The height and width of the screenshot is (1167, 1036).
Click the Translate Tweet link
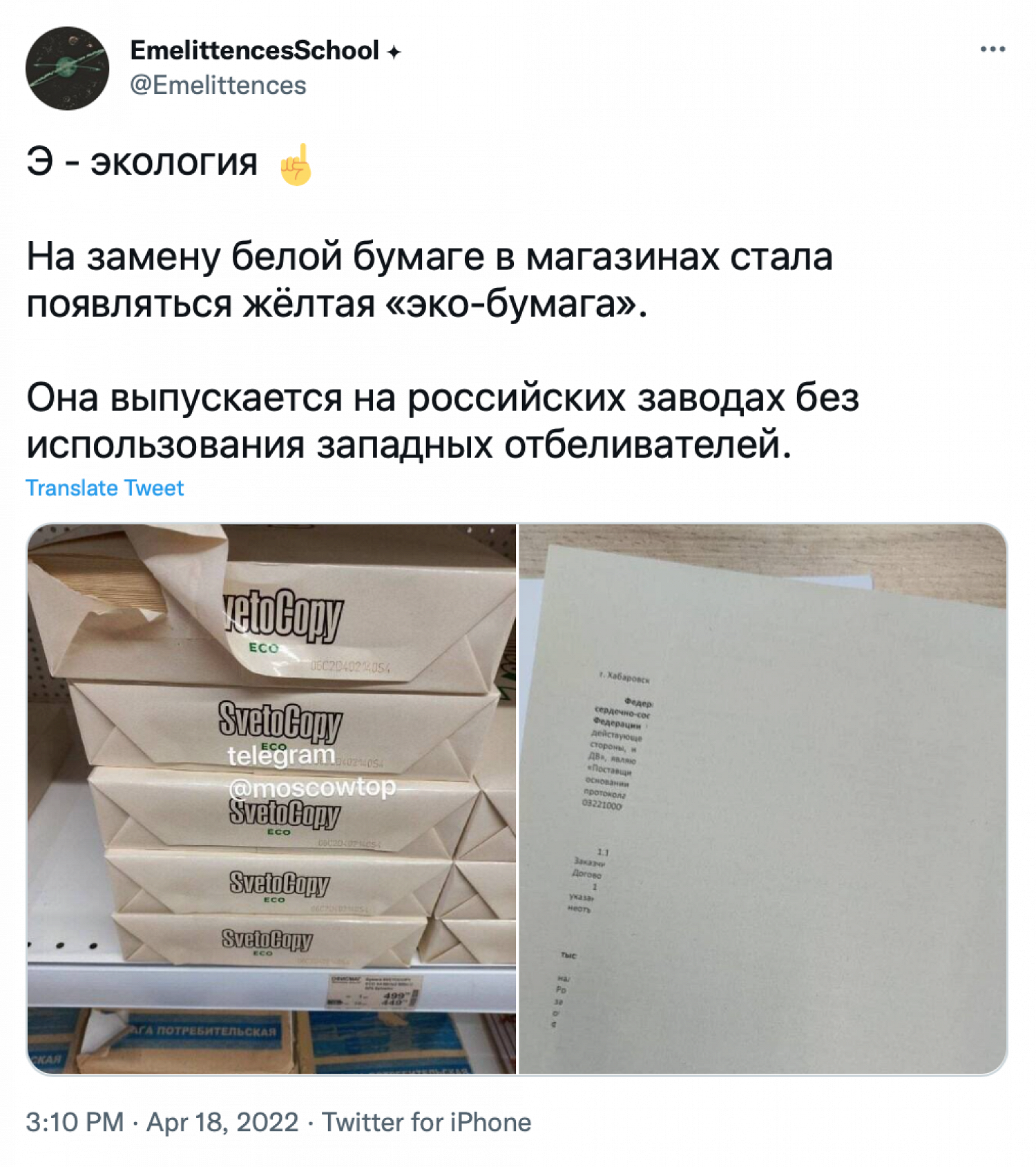[105, 488]
